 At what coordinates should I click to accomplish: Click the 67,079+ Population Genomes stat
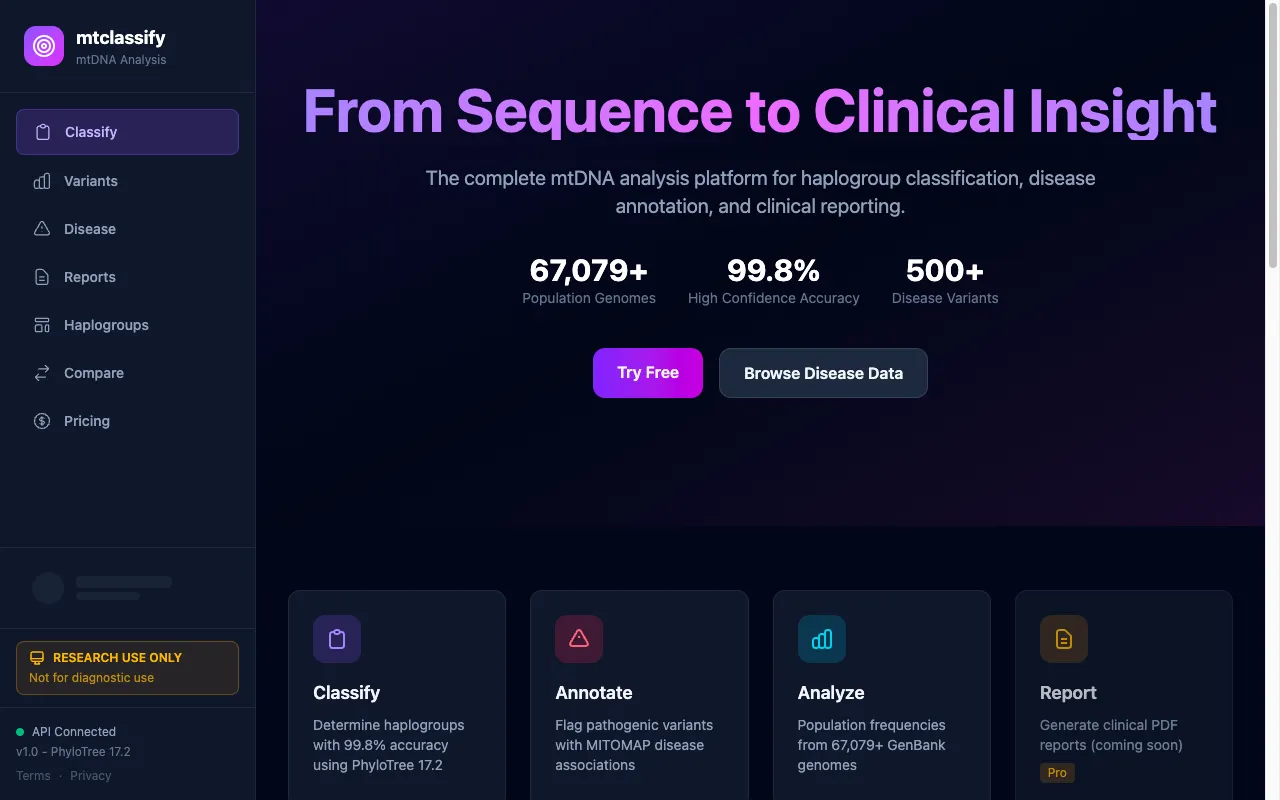(x=589, y=280)
